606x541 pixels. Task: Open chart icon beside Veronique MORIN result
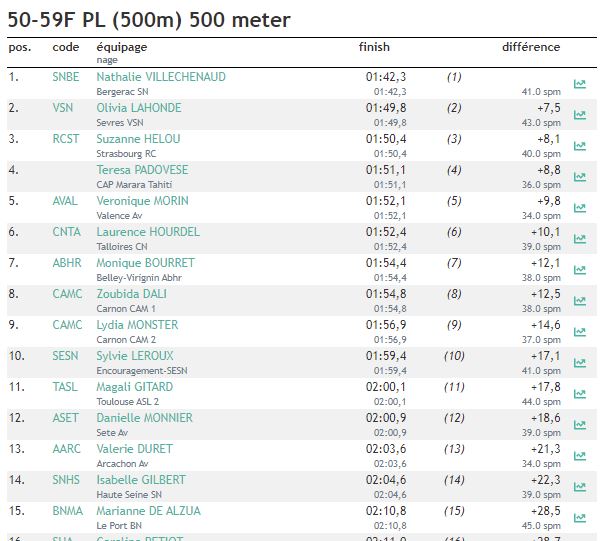[x=579, y=208]
